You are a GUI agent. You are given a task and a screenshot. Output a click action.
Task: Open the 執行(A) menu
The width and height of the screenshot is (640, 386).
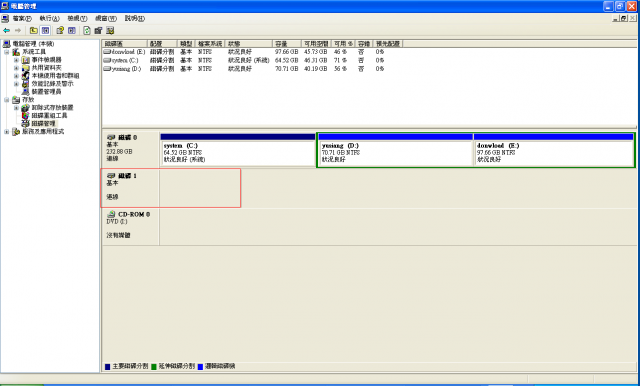click(x=49, y=18)
